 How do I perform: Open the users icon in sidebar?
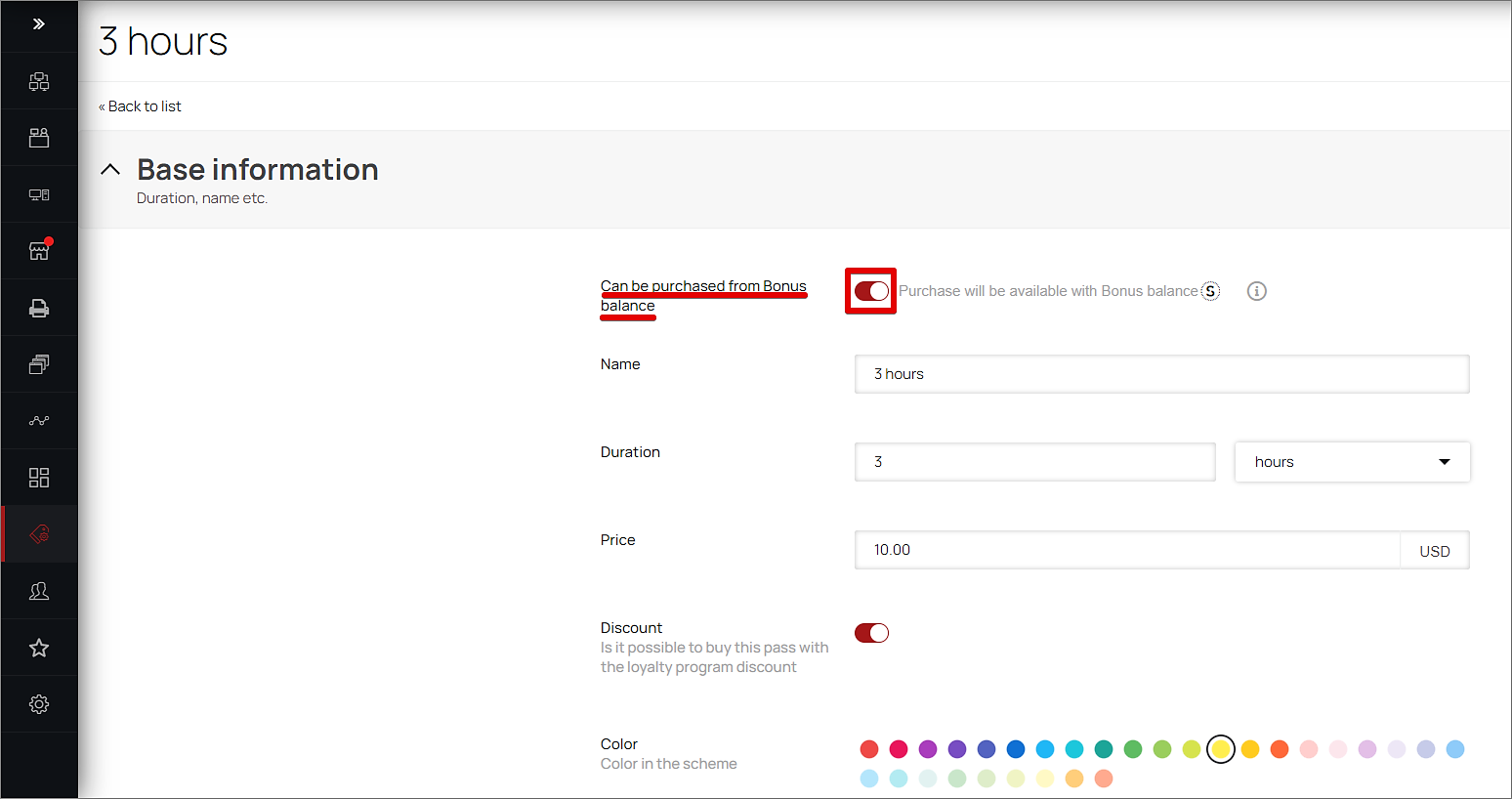point(39,591)
